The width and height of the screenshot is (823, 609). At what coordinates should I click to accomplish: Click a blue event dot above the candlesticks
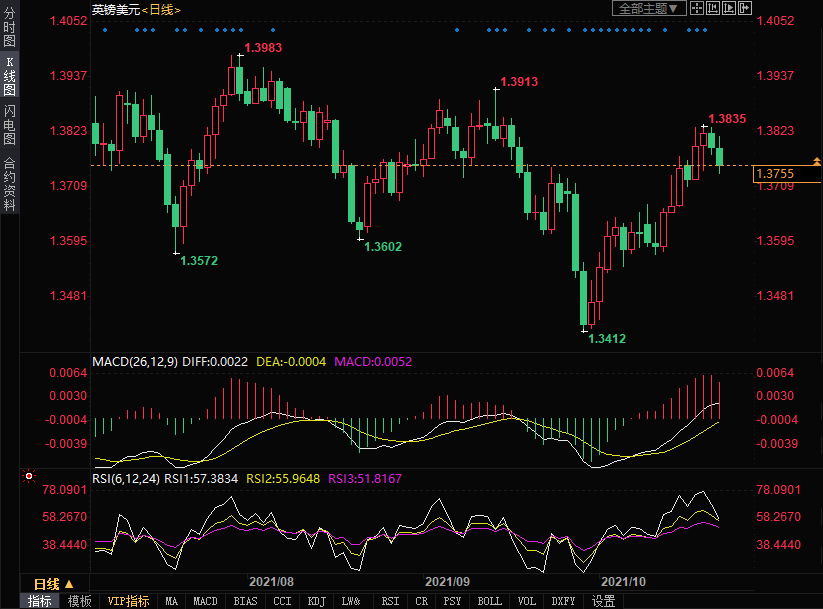point(105,29)
